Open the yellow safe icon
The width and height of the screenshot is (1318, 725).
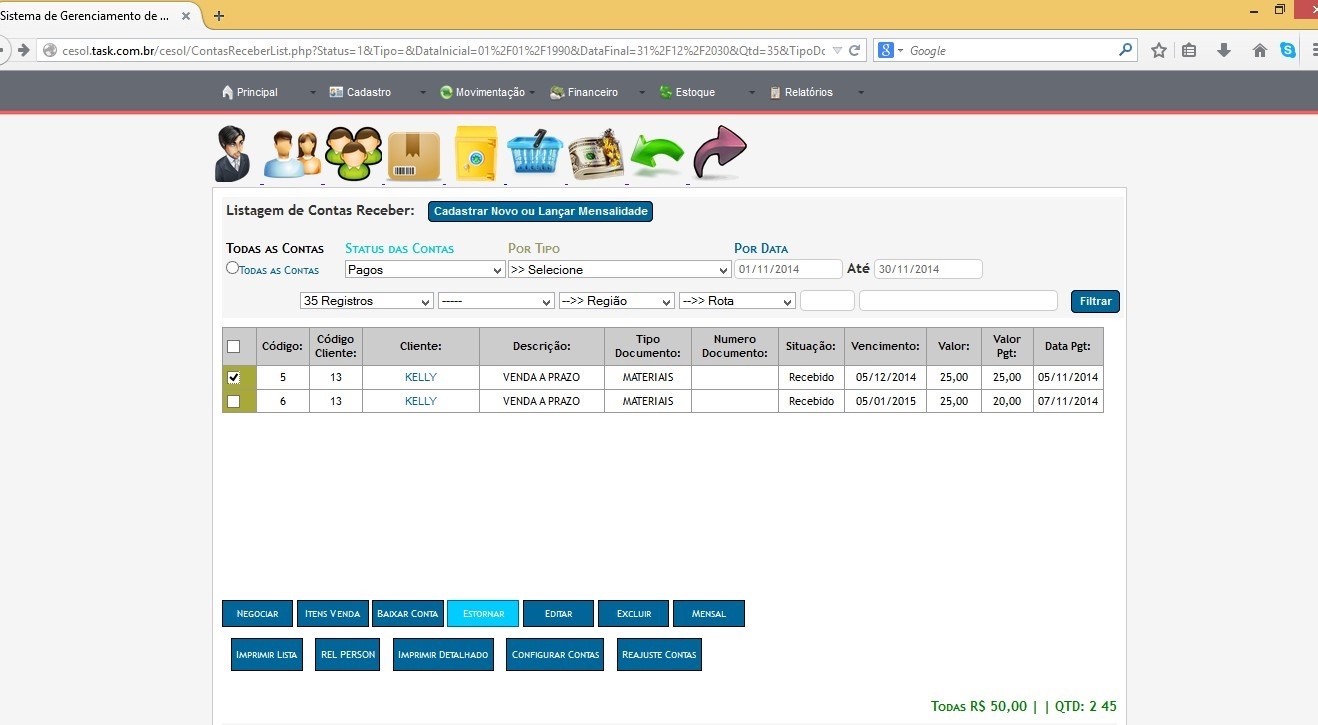pyautogui.click(x=475, y=155)
